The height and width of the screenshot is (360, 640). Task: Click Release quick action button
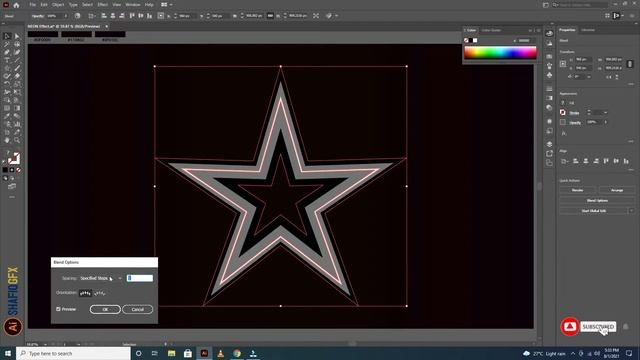[578, 190]
